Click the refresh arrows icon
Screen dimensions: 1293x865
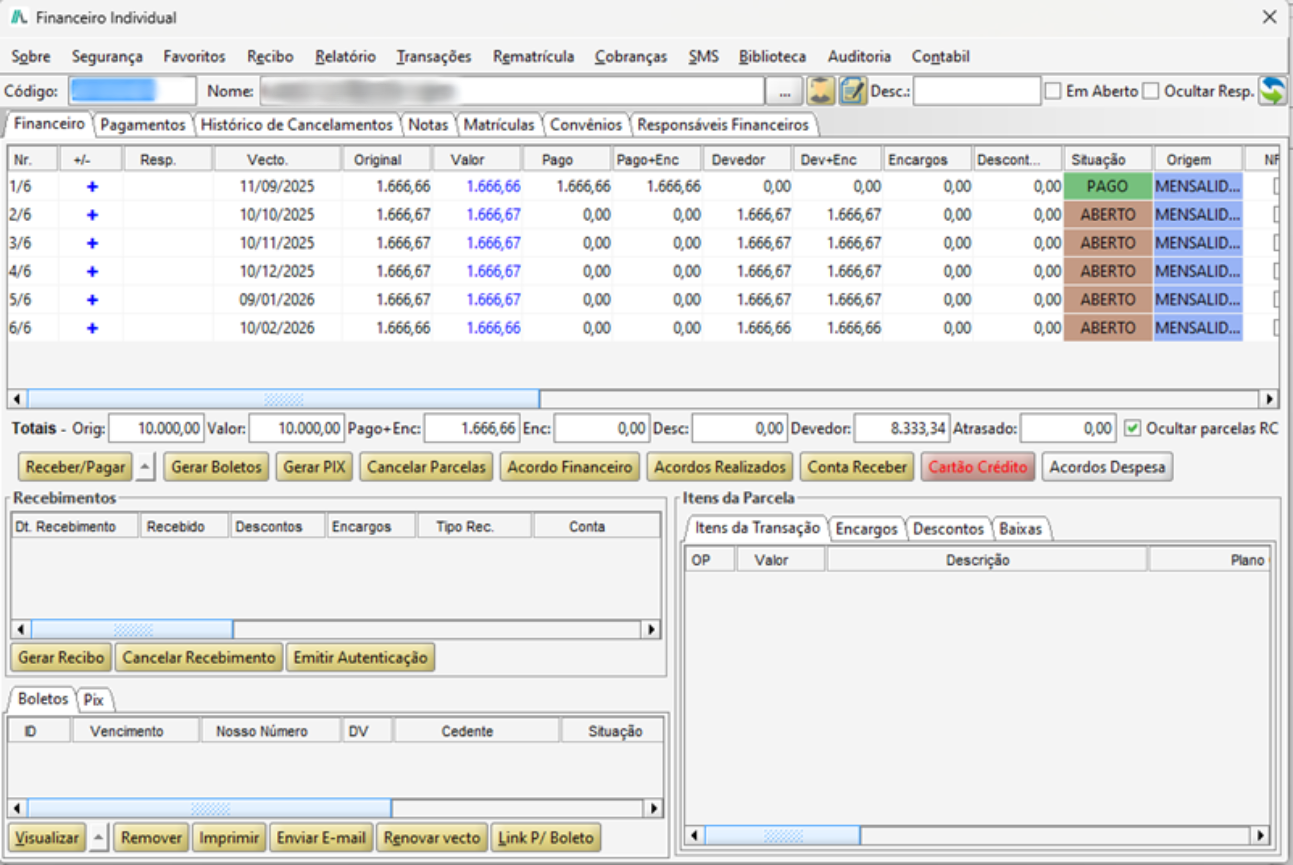[1272, 91]
